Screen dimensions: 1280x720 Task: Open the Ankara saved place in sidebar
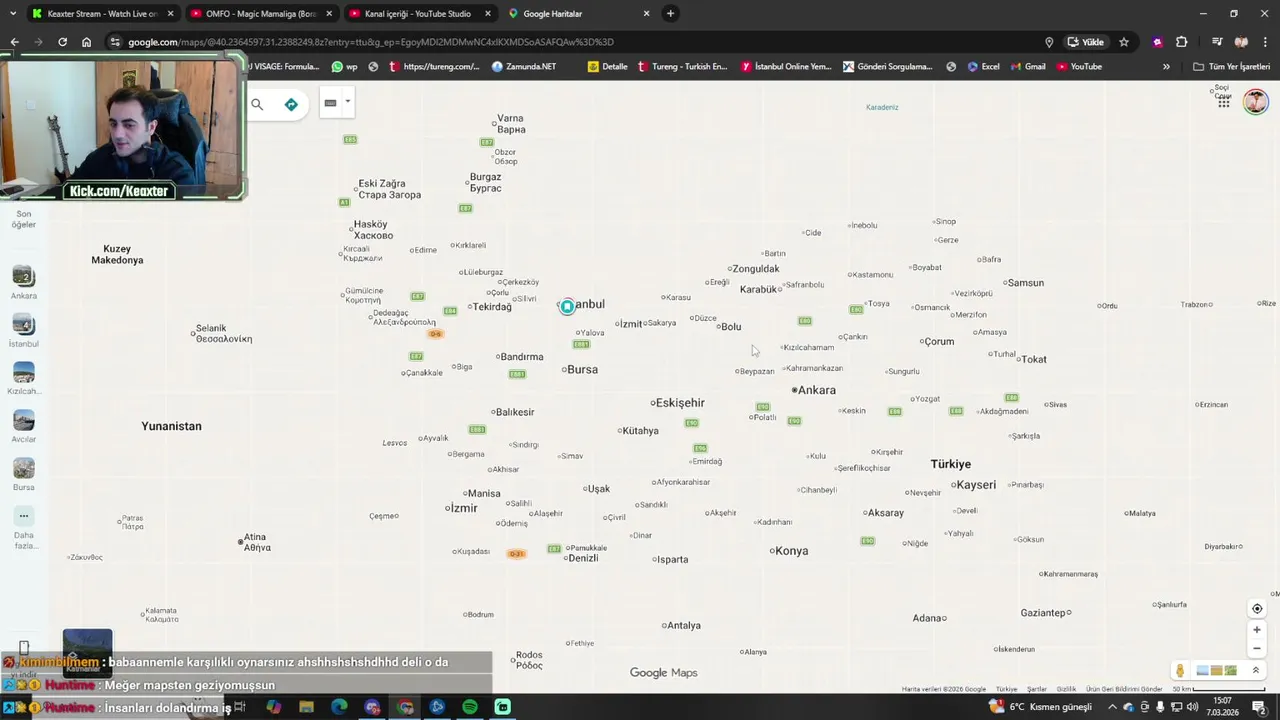(24, 282)
